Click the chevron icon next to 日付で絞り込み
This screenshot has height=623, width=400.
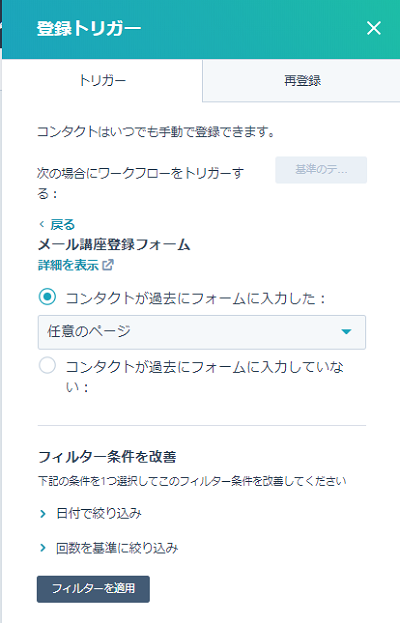(x=43, y=514)
